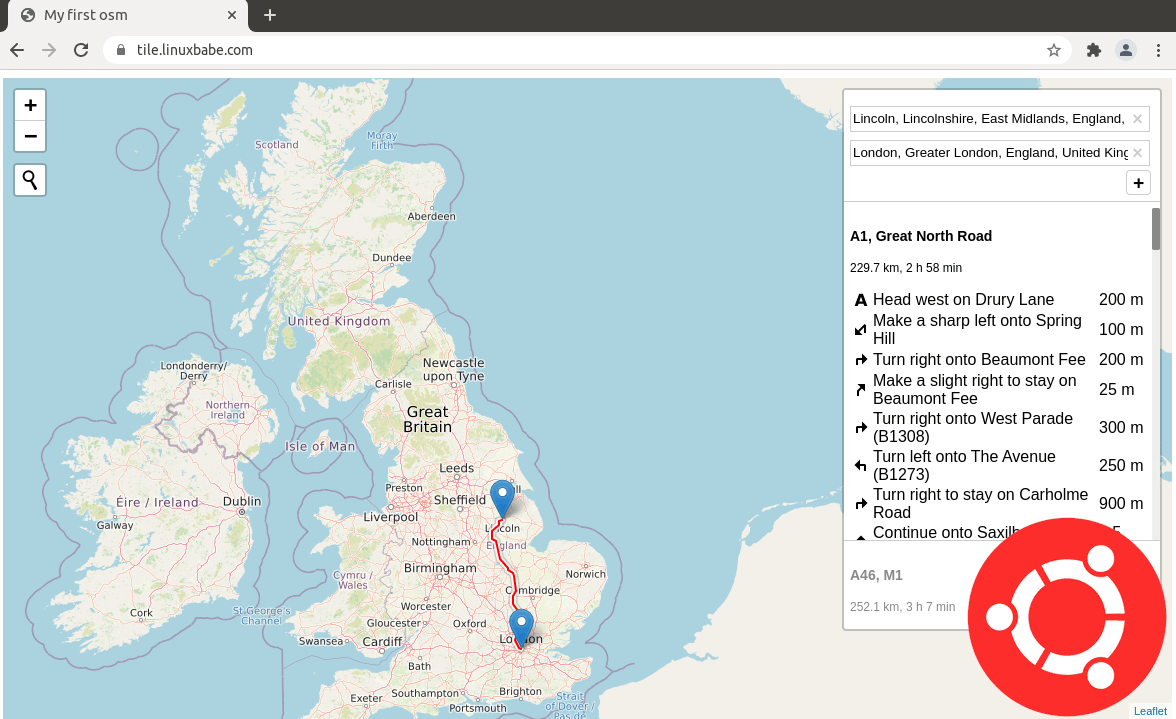1176x719 pixels.
Task: Open the map search magnifier tool
Action: [x=30, y=180]
